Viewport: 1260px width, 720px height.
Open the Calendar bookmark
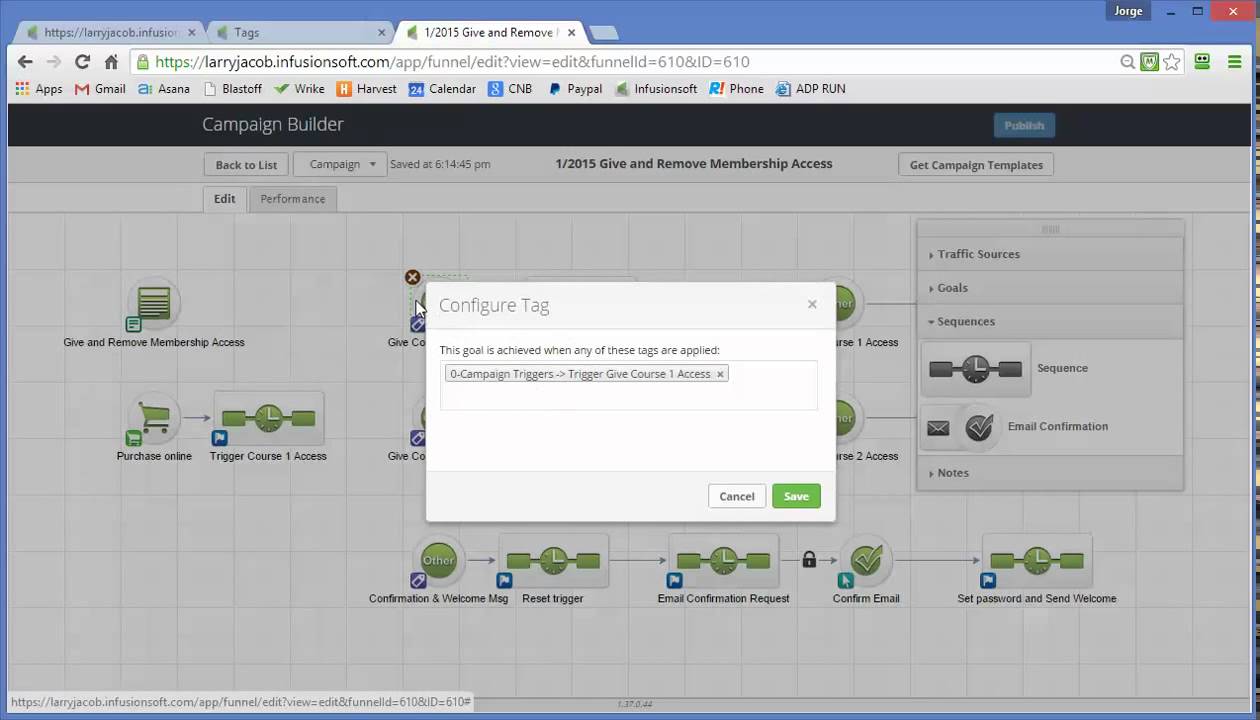(442, 89)
